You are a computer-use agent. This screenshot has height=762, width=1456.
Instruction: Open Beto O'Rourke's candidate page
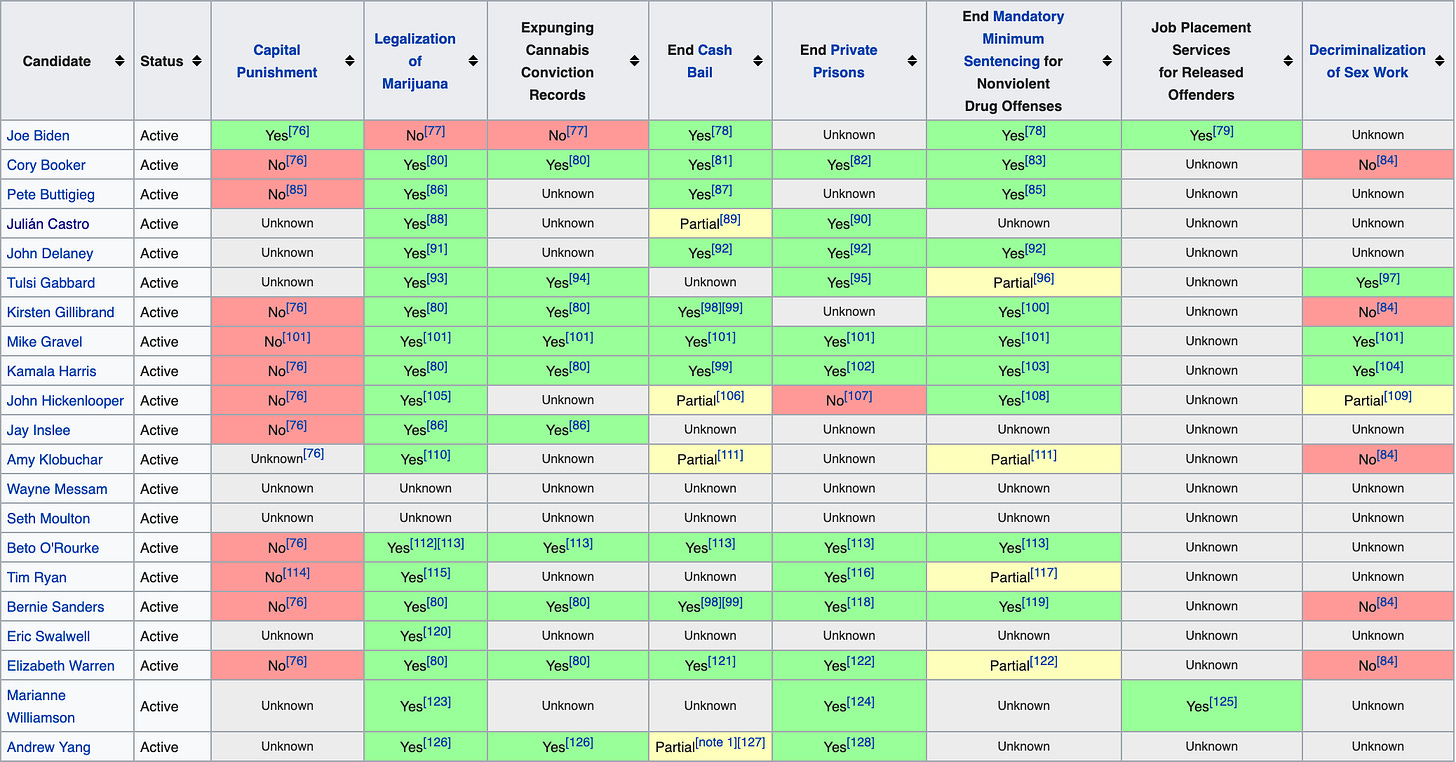click(x=53, y=548)
